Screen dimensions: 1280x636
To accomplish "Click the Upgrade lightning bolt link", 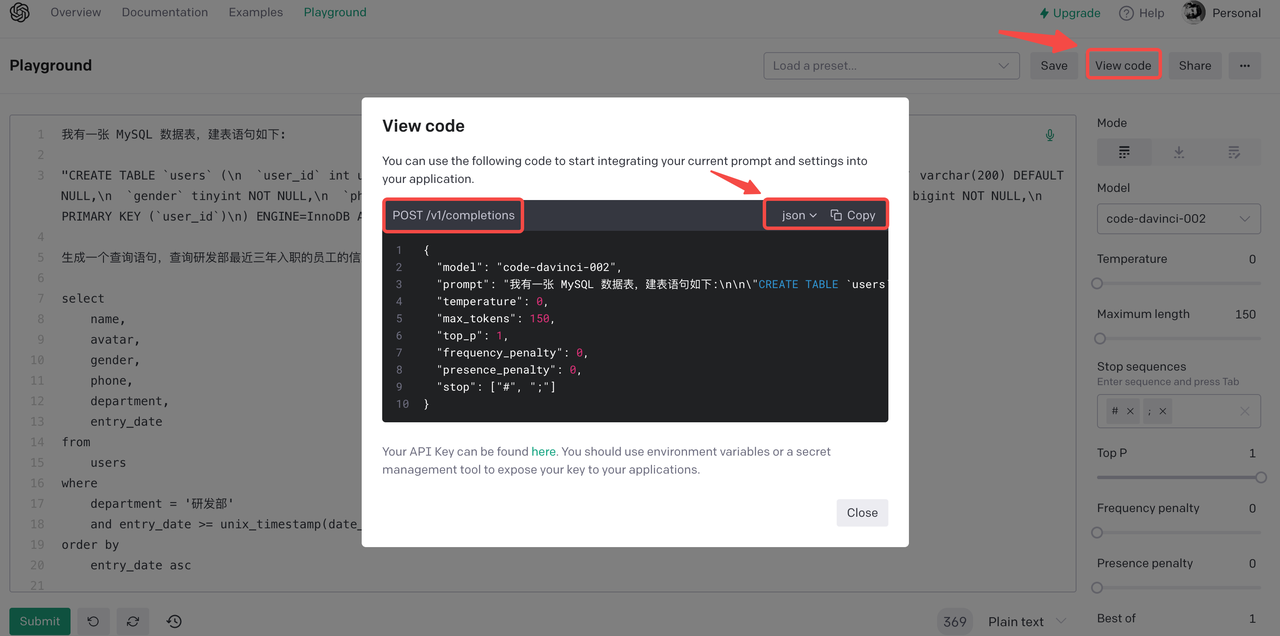I will point(1070,13).
